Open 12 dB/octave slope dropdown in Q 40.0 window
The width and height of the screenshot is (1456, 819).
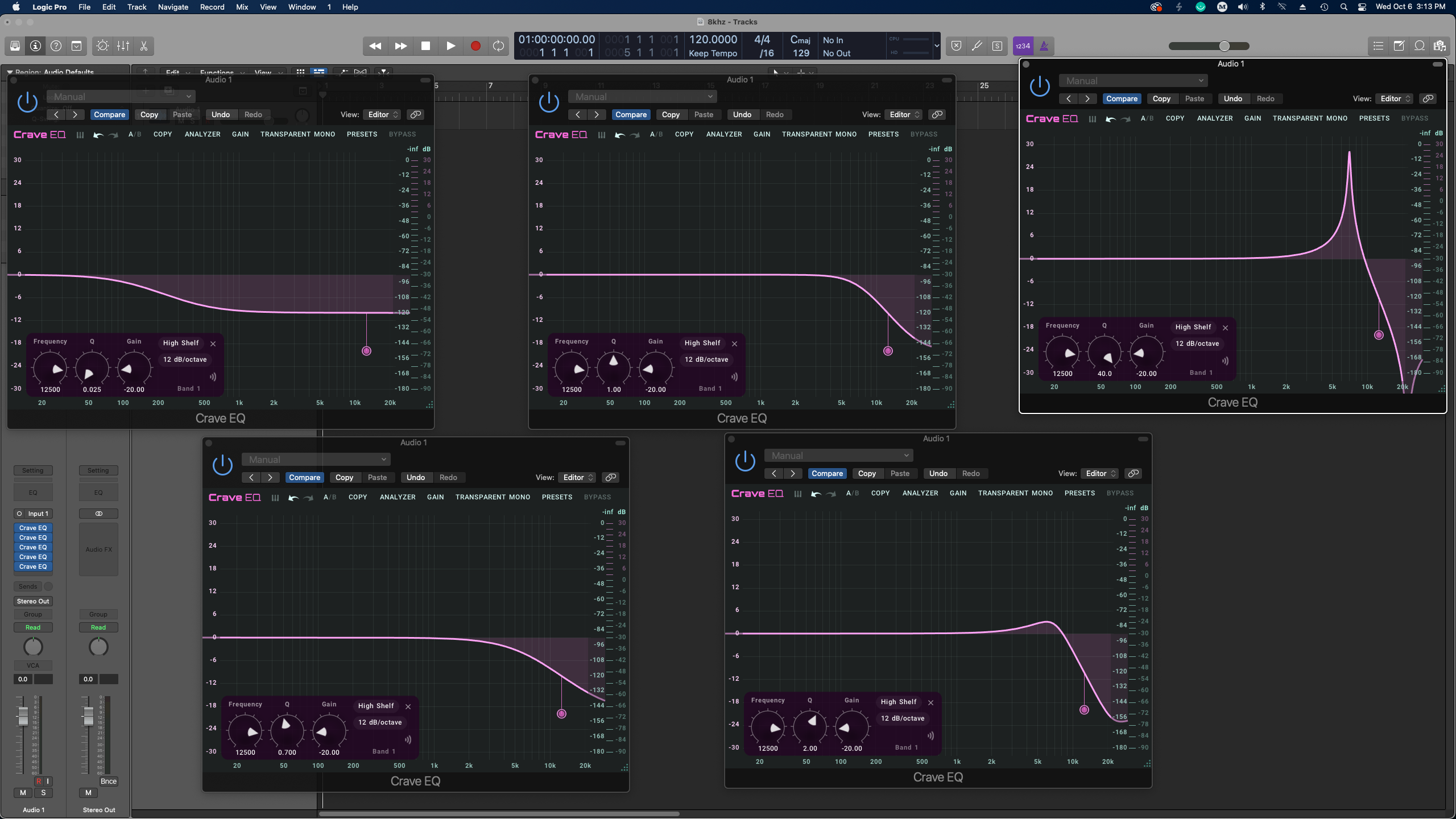[x=1197, y=344]
